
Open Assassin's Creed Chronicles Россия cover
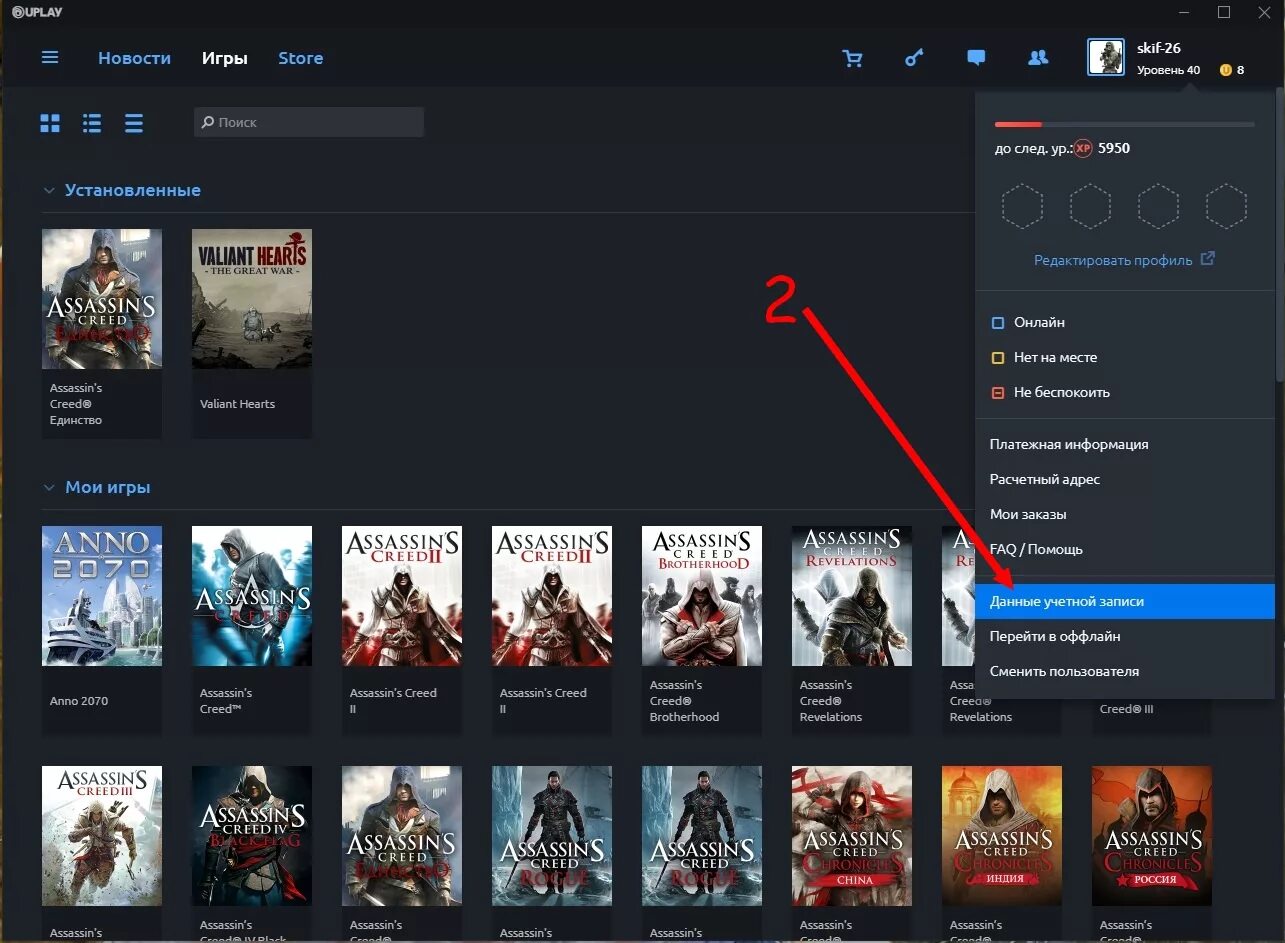(1152, 836)
